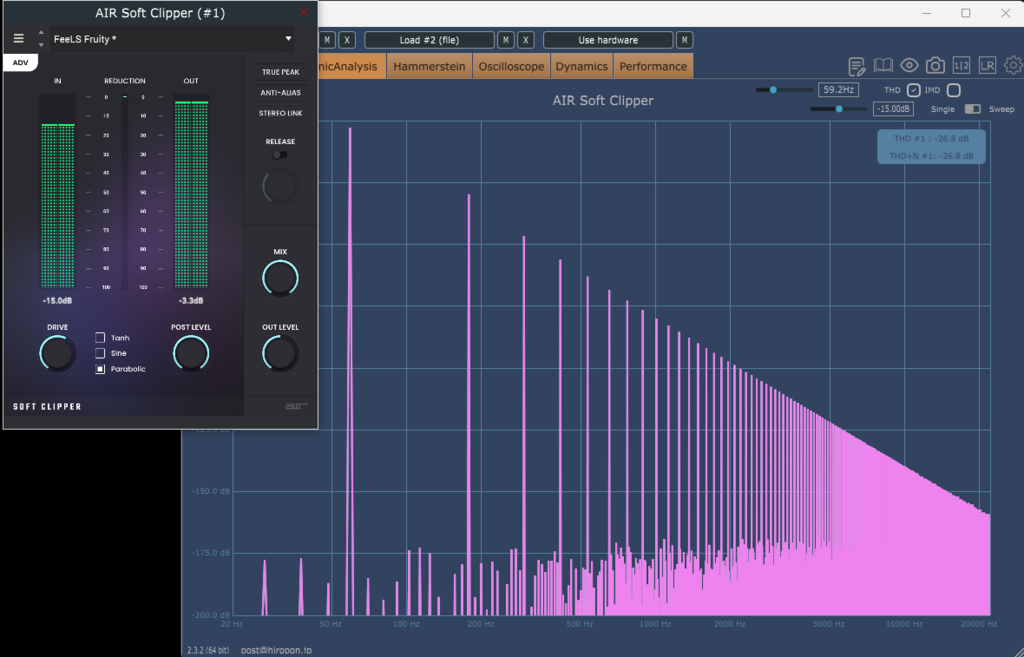1024x657 pixels.
Task: Click the -15.0dB input level readout
Action: click(x=57, y=301)
